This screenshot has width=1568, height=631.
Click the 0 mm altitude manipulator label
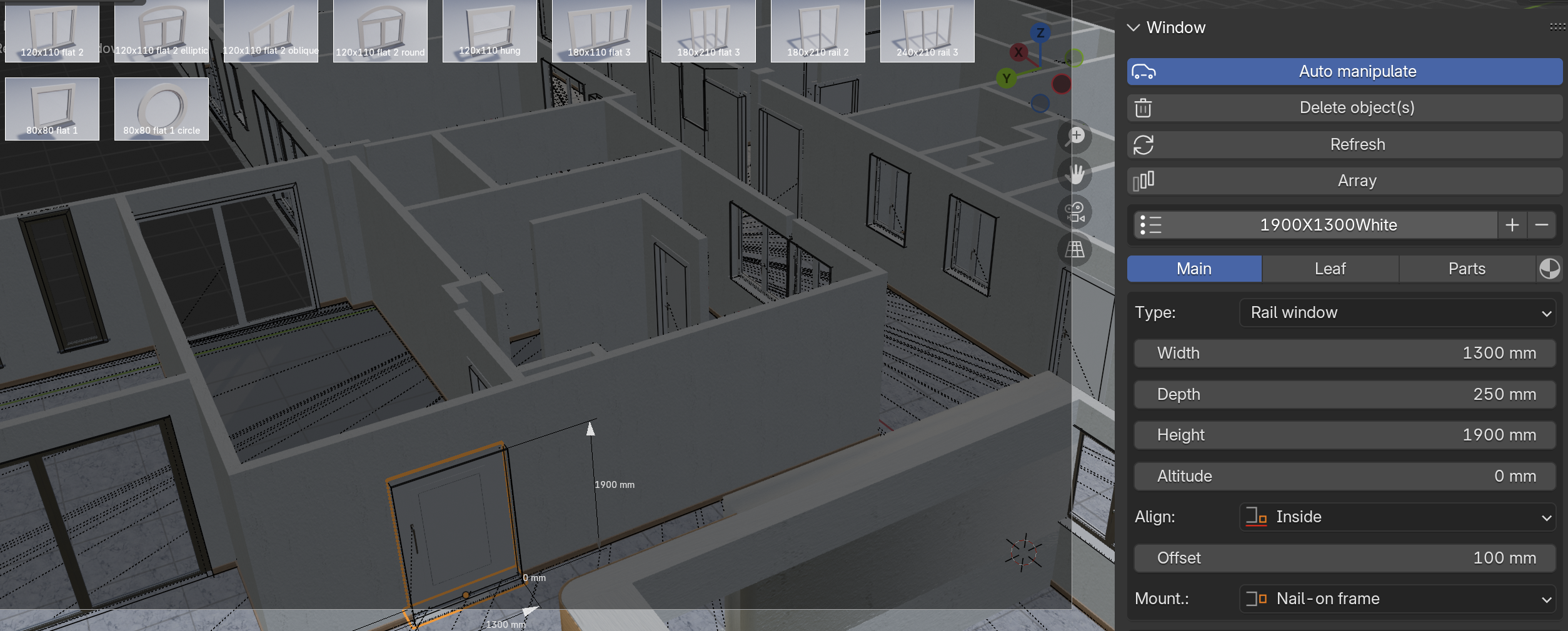(x=534, y=578)
